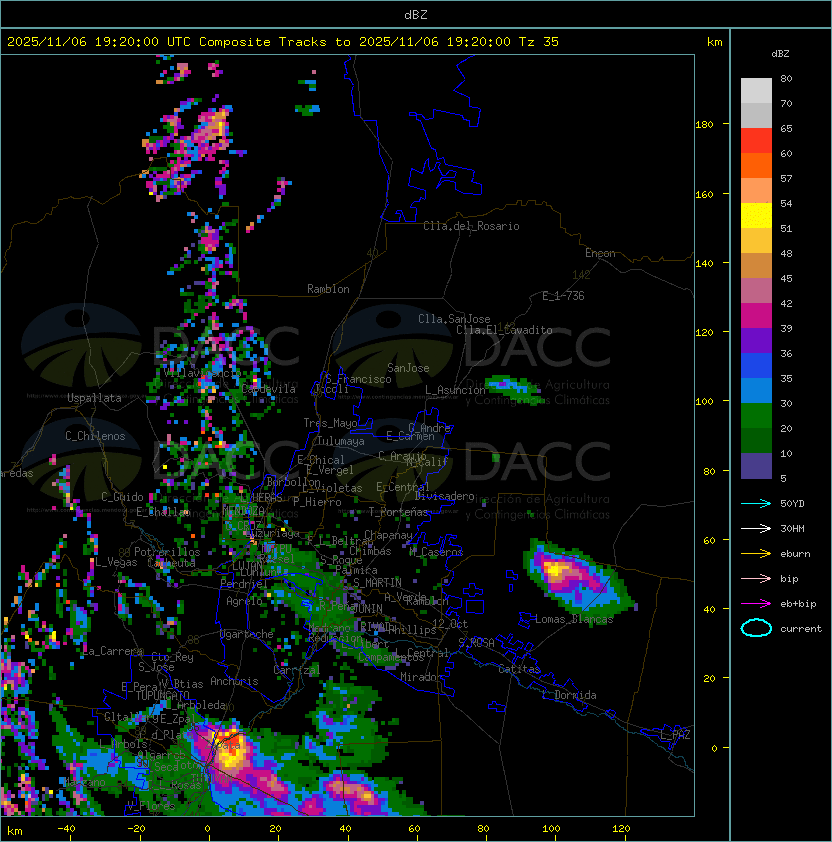Select the red swatch between 65 and 60
832x842 pixels.
[x=756, y=141]
